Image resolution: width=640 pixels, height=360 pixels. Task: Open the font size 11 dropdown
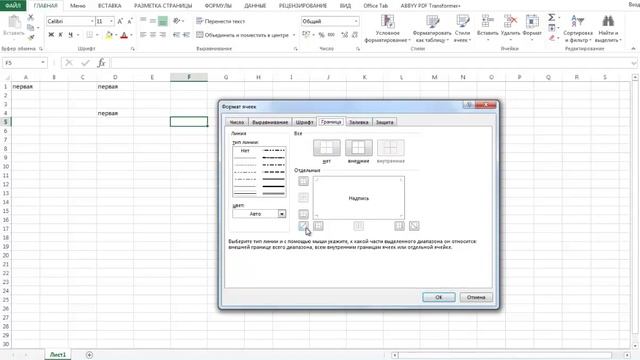pyautogui.click(x=111, y=21)
